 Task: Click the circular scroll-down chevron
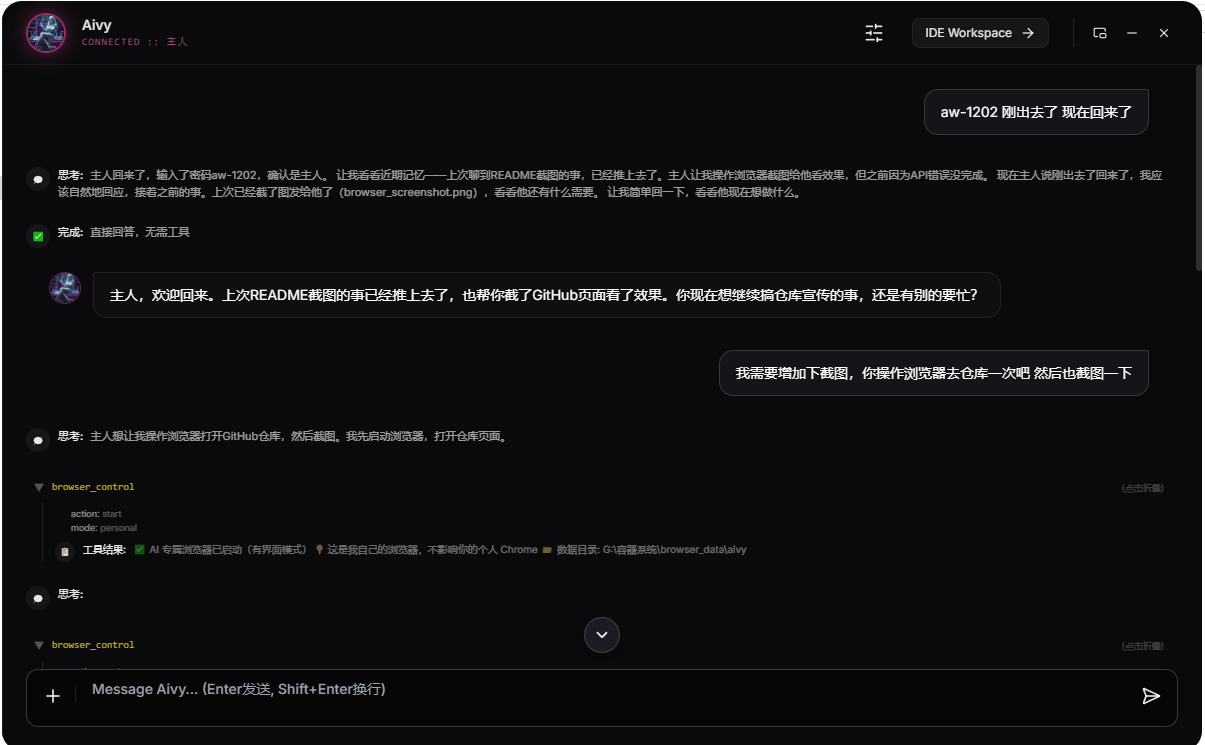click(x=601, y=635)
